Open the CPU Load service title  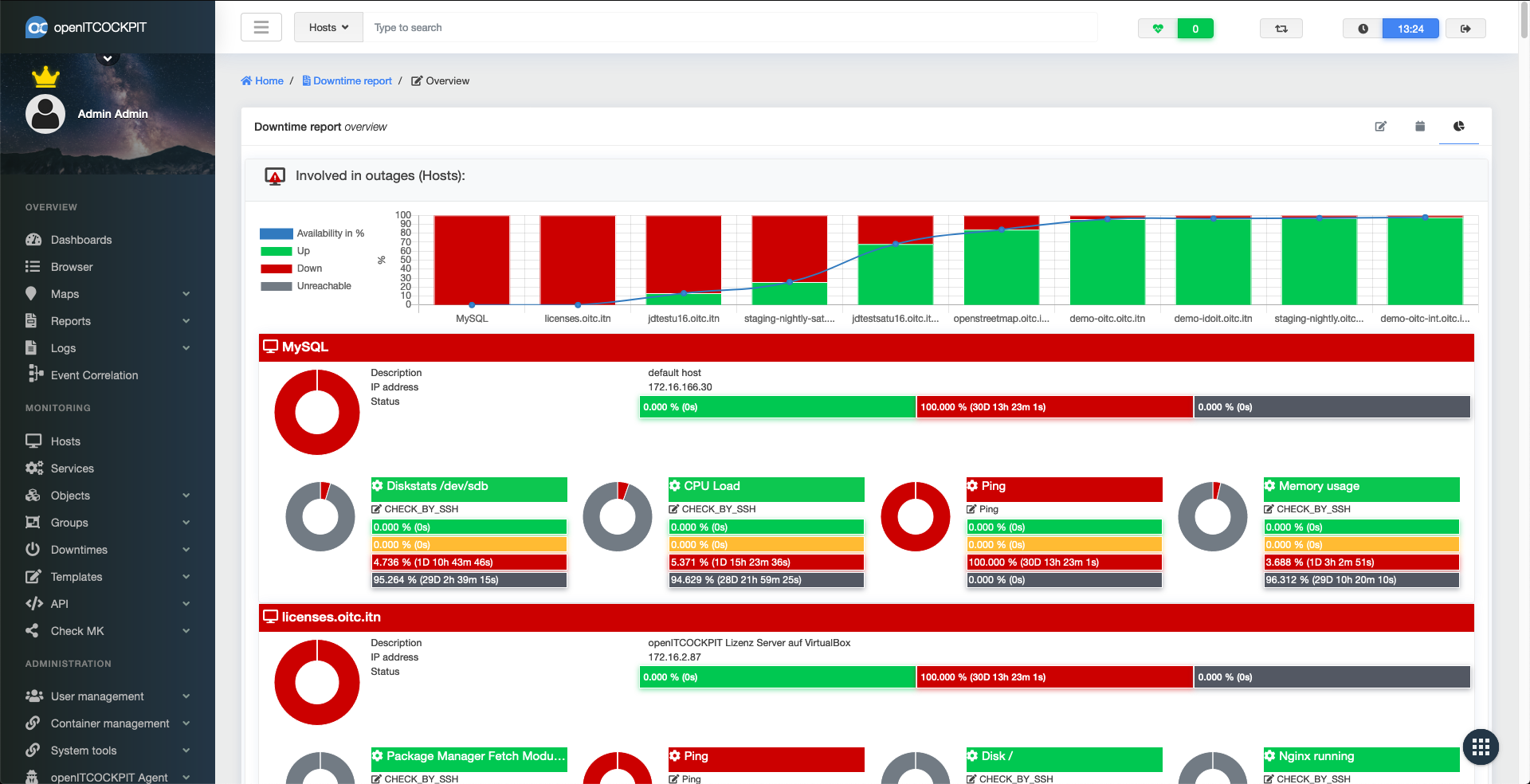(712, 486)
